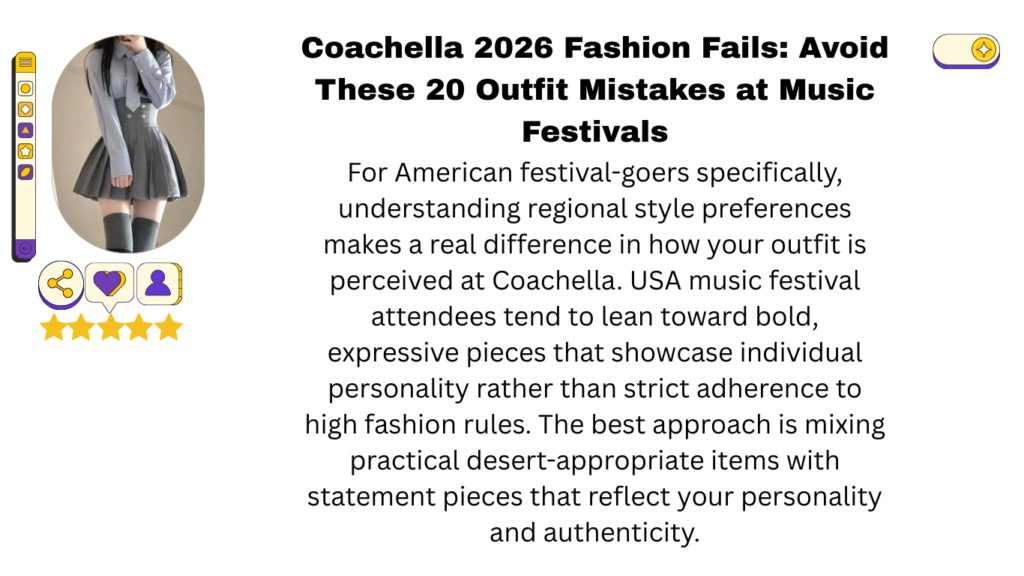1024x576 pixels.
Task: Rate one star using the first star
Action: coord(52,327)
